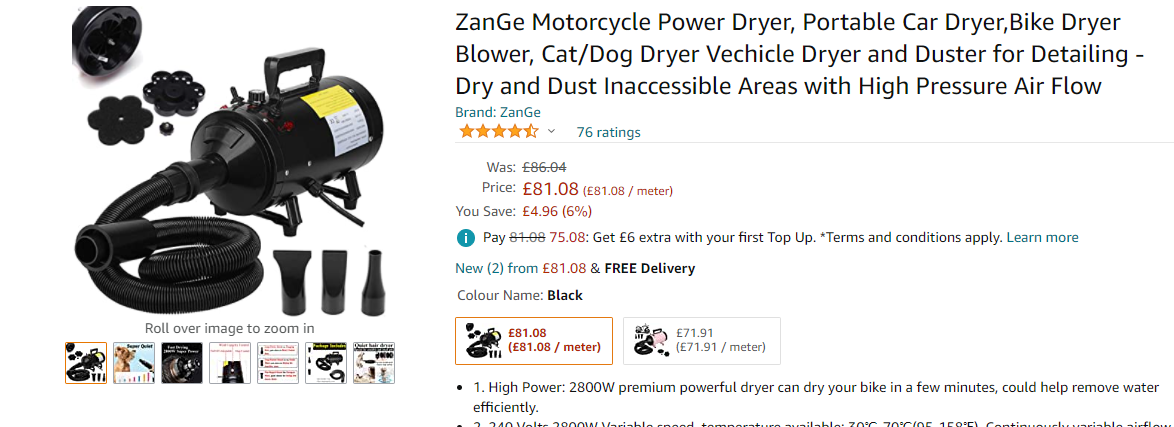Show the Super Quiet dog thumbnail

[134, 362]
